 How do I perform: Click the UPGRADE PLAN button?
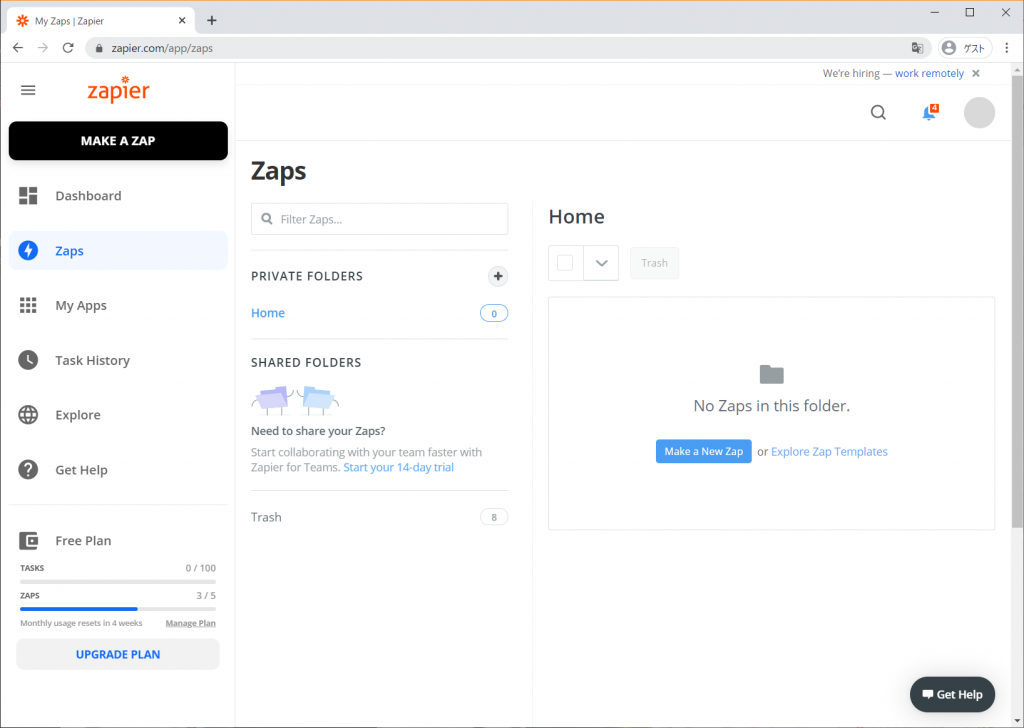pos(118,654)
